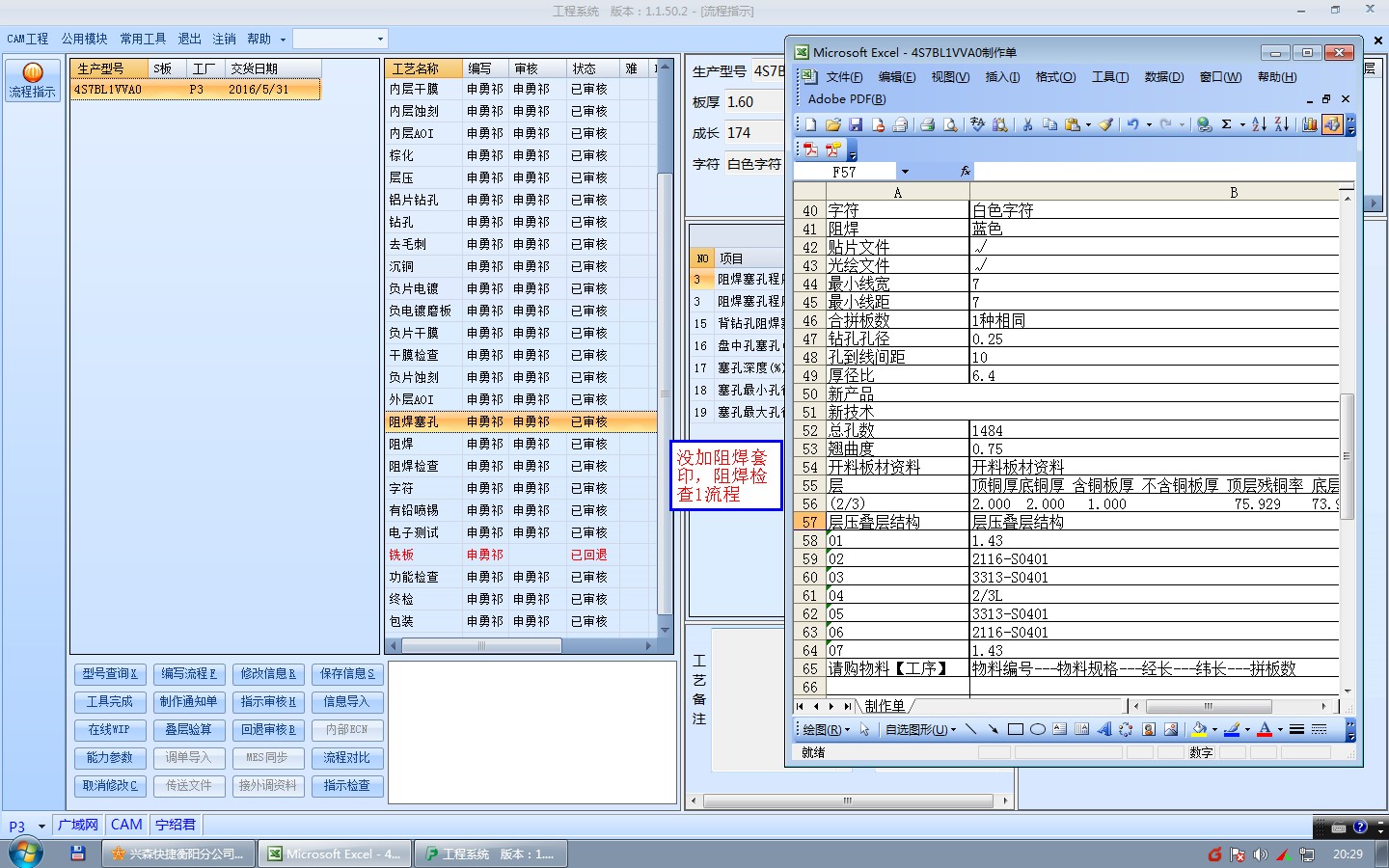1389x868 pixels.
Task: Open Excel 文件(F) menu
Action: [844, 77]
